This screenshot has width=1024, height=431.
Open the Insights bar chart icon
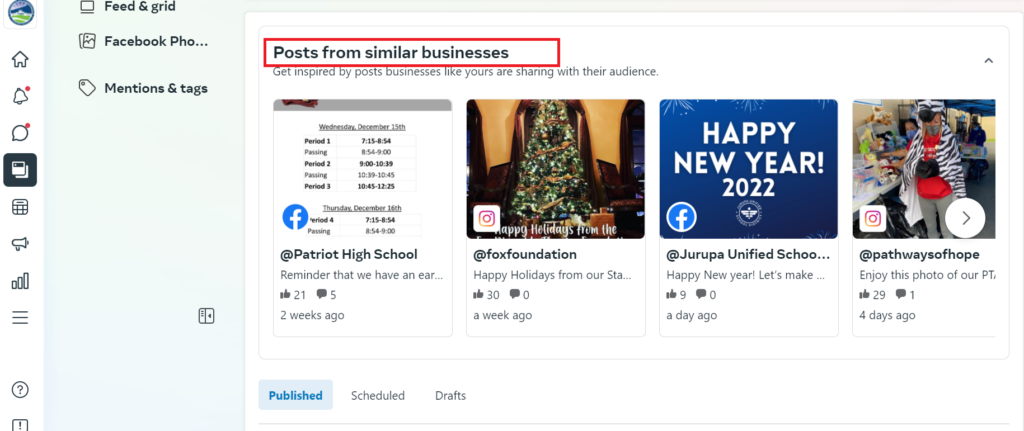tap(20, 281)
